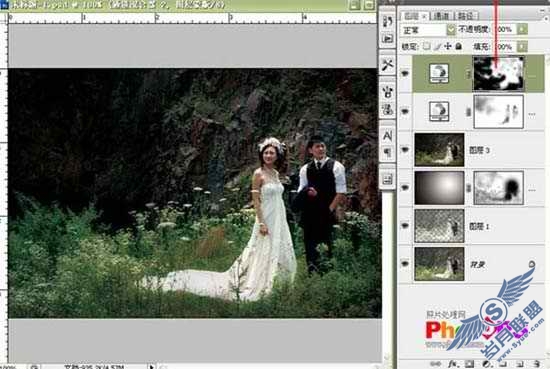Open the Character panel icon marked A in the dock
550x369 pixels.
point(388,136)
